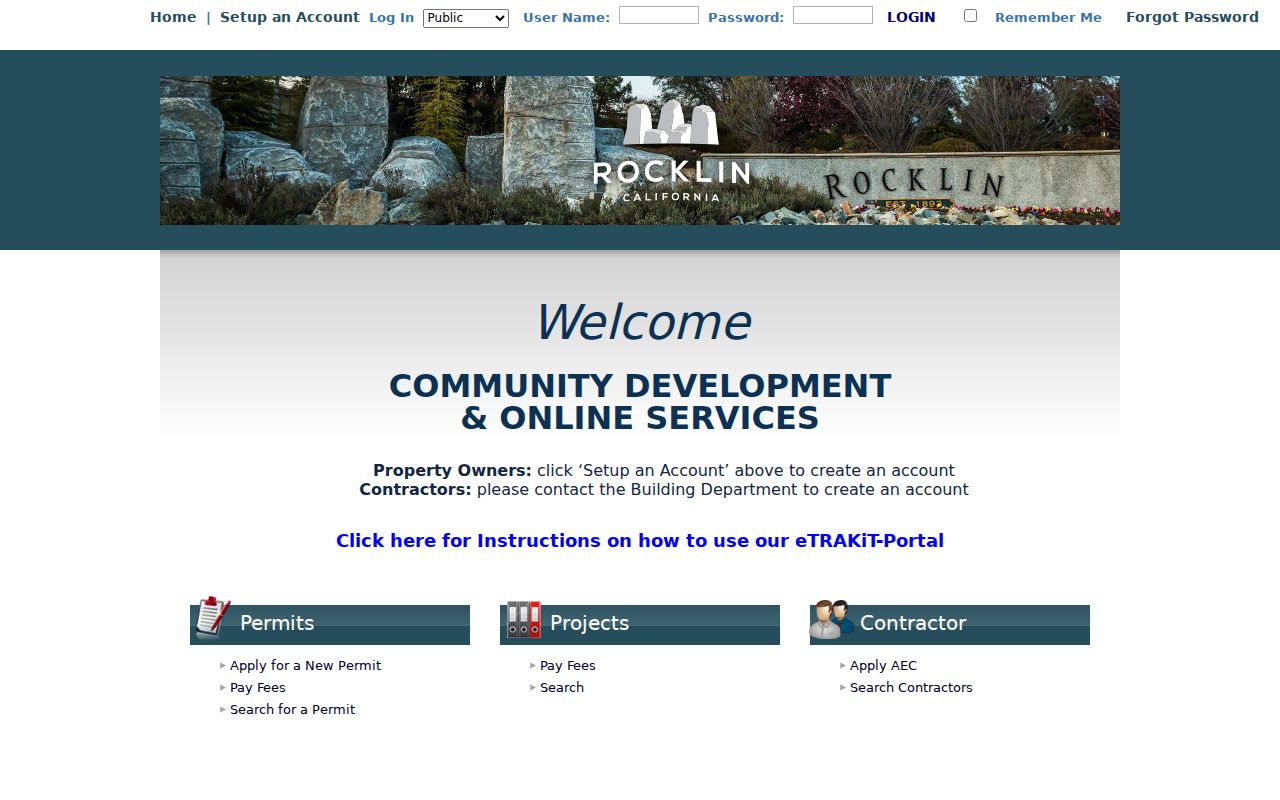Tick the Remember Me checkbox
1280x800 pixels.
pos(970,16)
